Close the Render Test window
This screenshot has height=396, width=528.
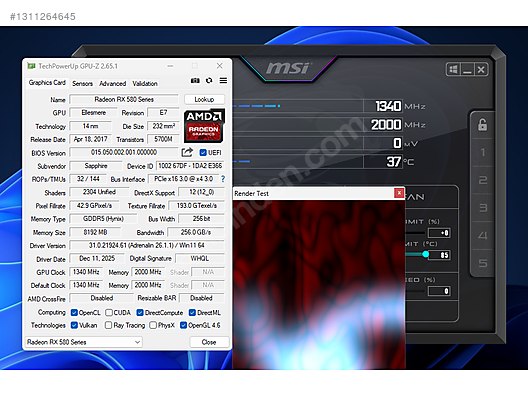click(399, 193)
